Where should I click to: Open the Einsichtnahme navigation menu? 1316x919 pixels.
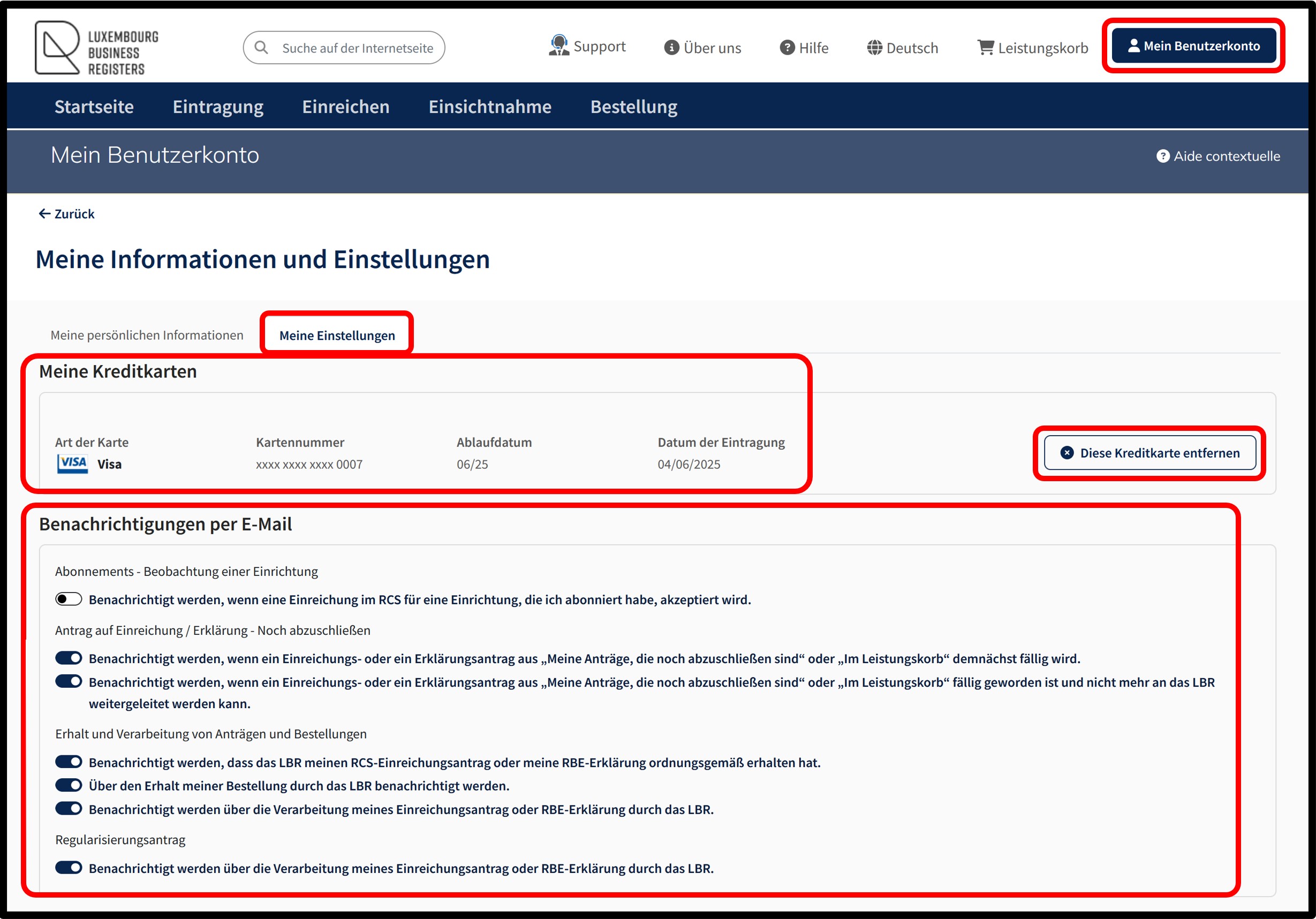[x=489, y=107]
